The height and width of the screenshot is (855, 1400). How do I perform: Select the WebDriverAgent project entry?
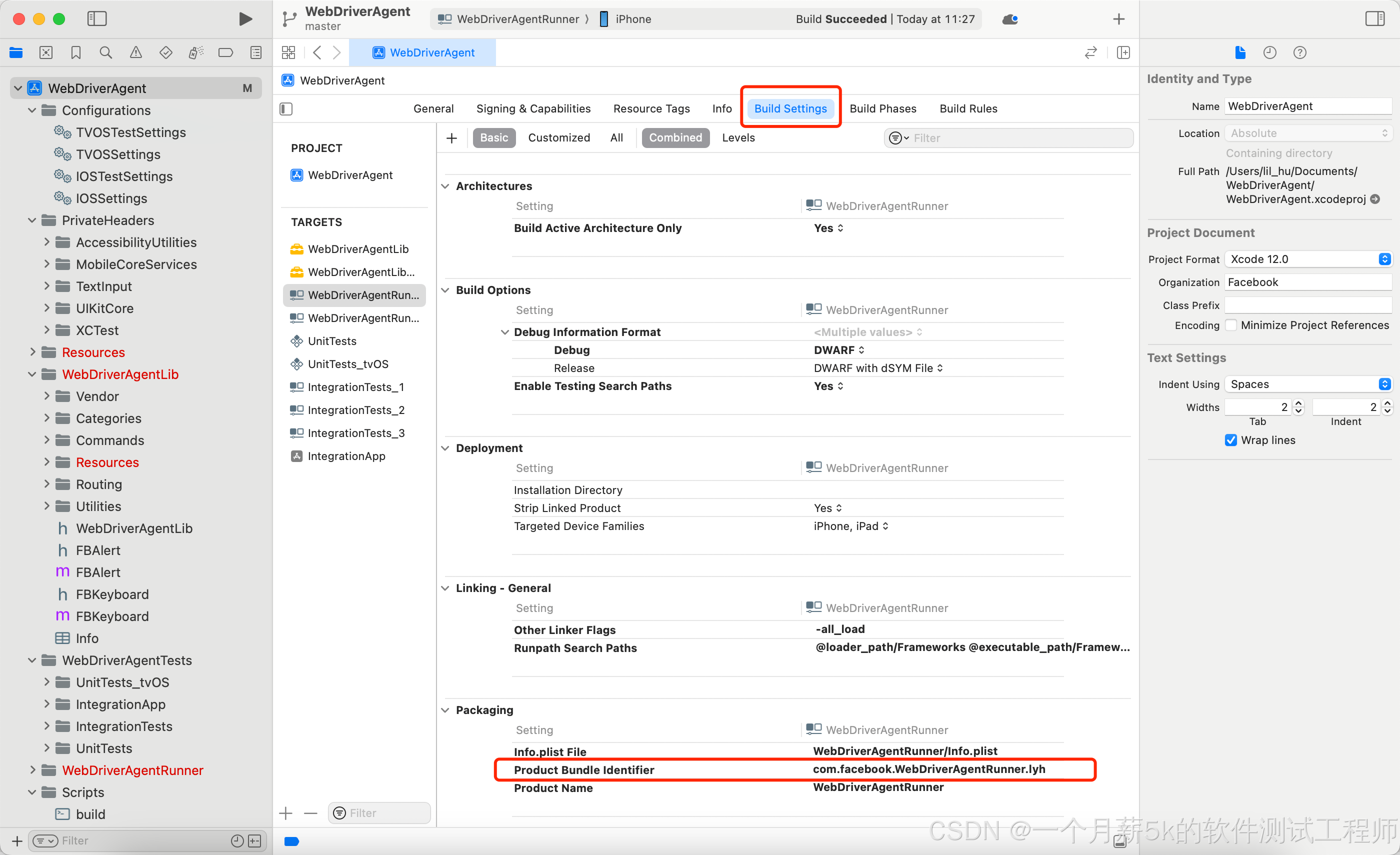click(x=354, y=175)
